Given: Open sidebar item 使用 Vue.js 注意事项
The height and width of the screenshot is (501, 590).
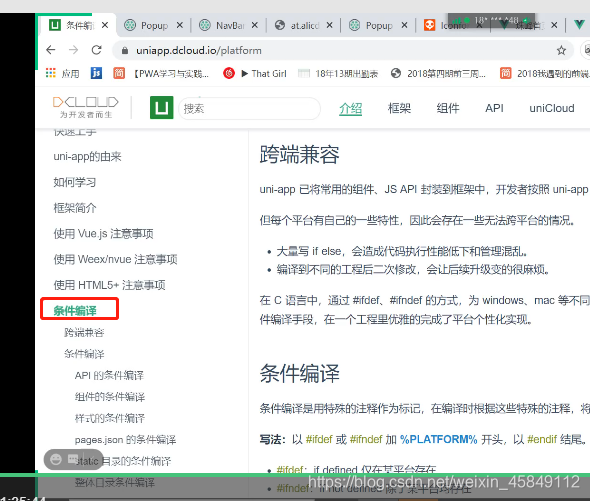Looking at the screenshot, I should (103, 234).
